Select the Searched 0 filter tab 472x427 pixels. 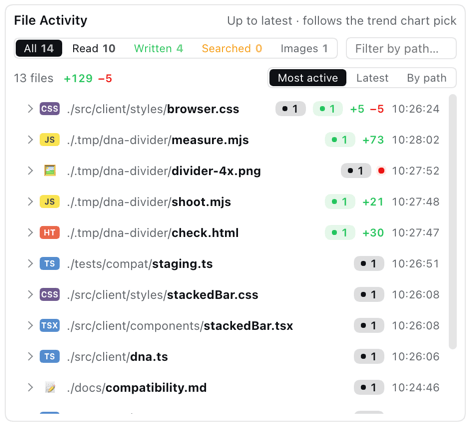tap(232, 48)
